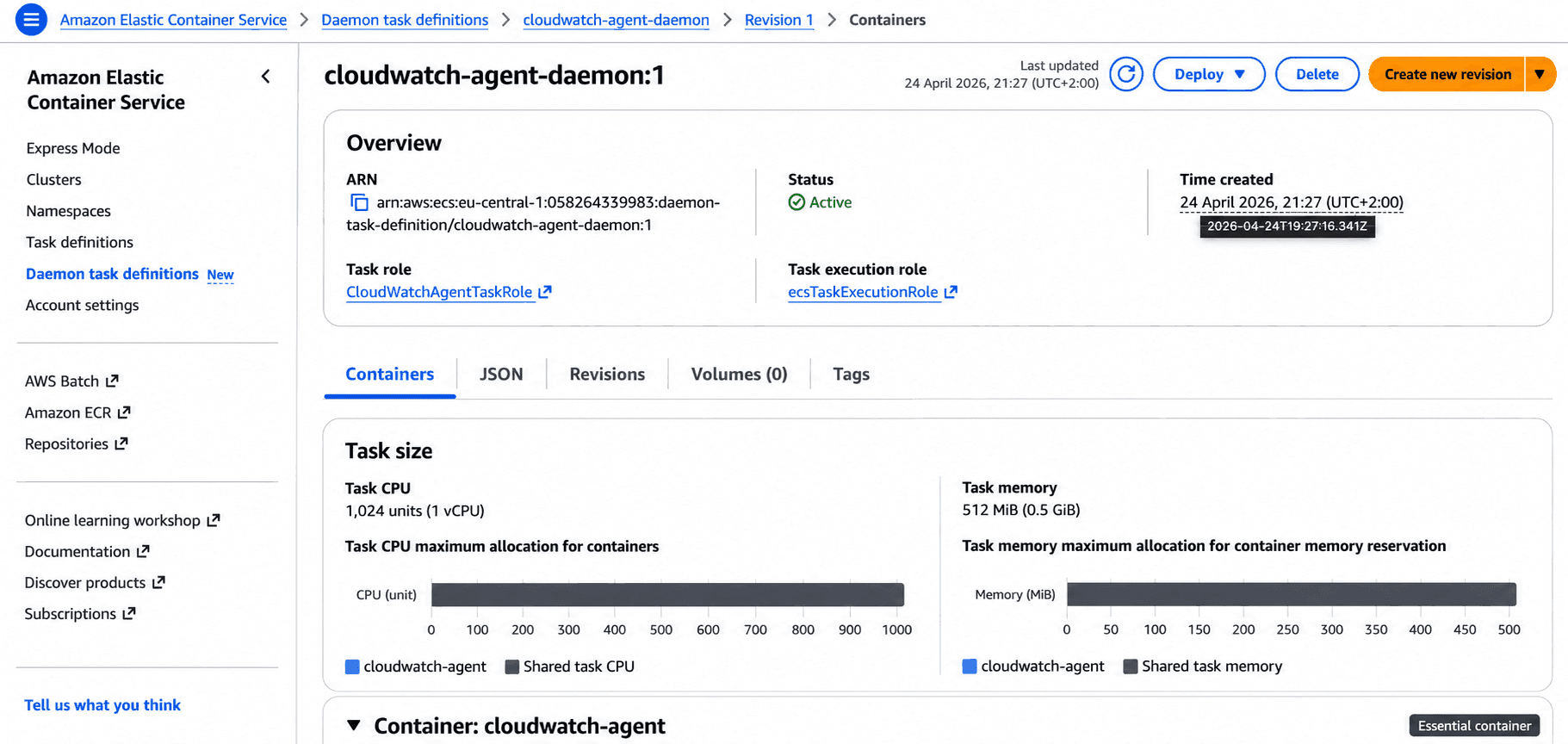Image resolution: width=1568 pixels, height=744 pixels.
Task: Select Daemon task definitions in sidebar
Action: [x=112, y=274]
